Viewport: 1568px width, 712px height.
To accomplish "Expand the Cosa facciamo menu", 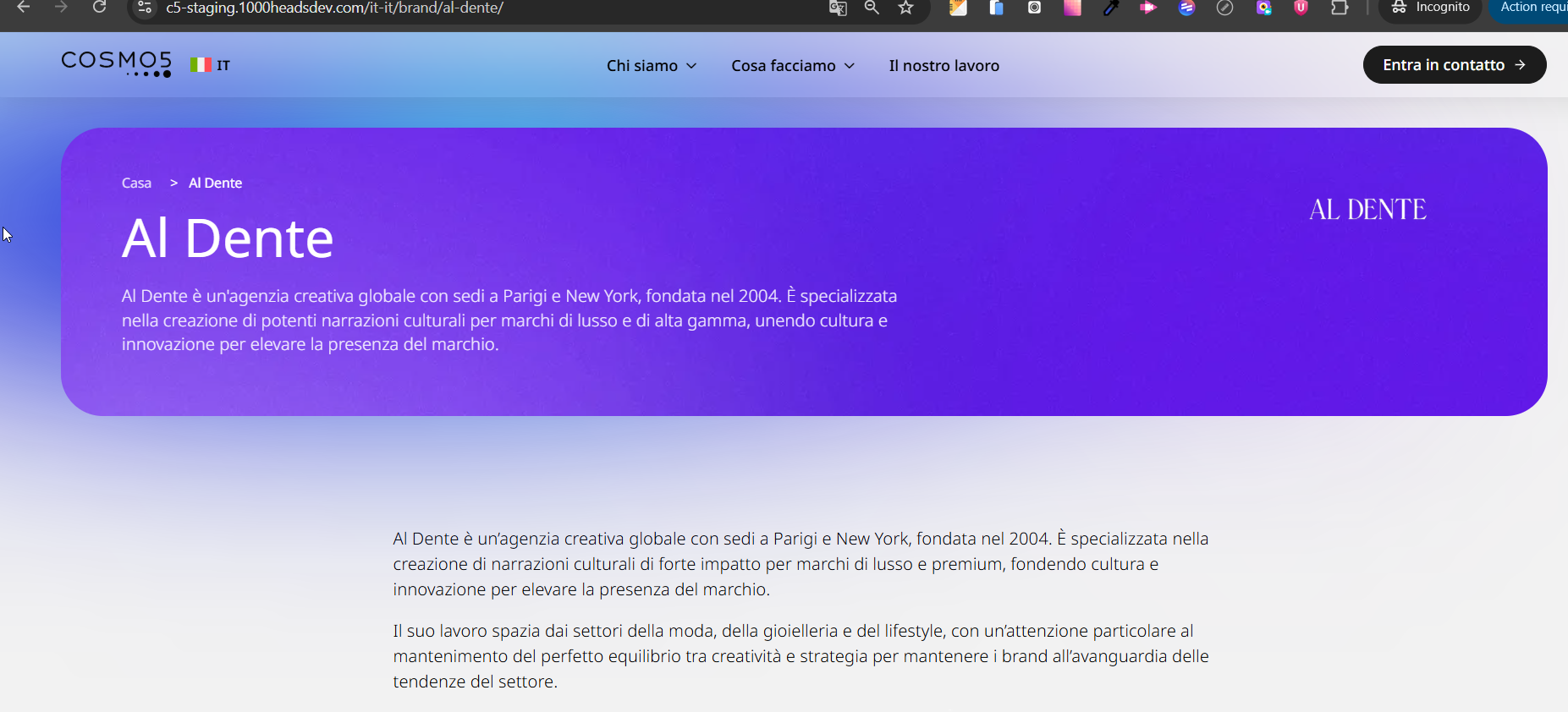I will coord(793,66).
